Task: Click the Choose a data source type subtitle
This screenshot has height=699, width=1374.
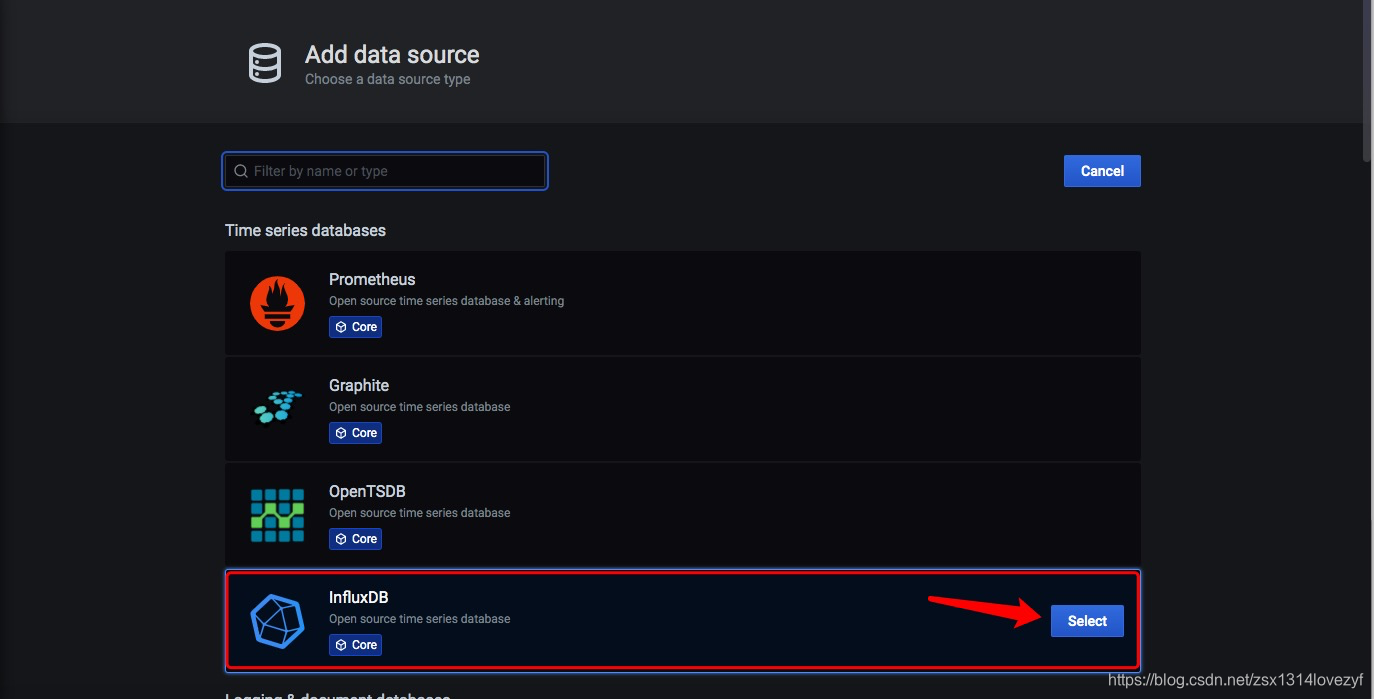Action: pyautogui.click(x=388, y=79)
